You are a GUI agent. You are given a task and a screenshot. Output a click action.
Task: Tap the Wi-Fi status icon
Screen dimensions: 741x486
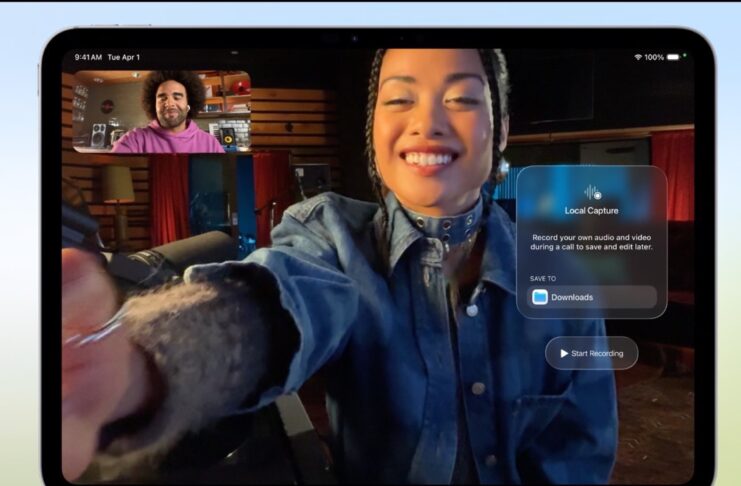tap(637, 57)
